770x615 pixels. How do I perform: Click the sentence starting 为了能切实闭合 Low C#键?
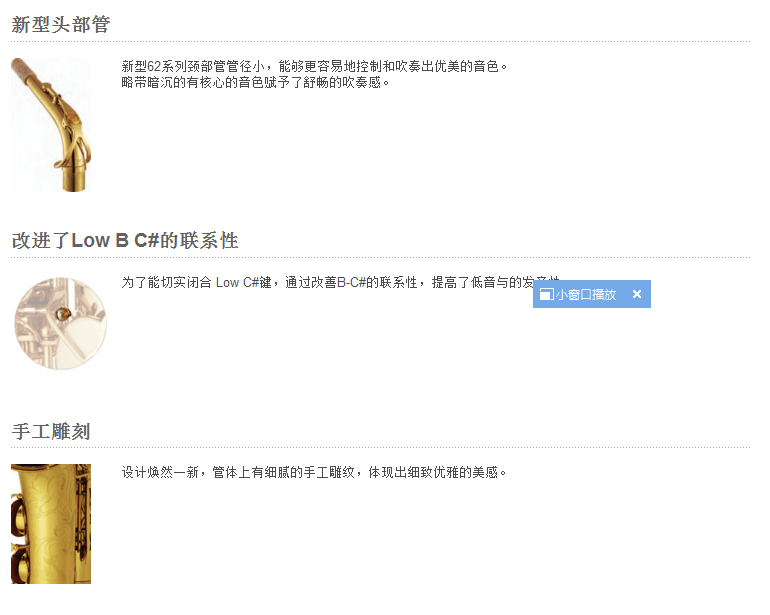327,282
